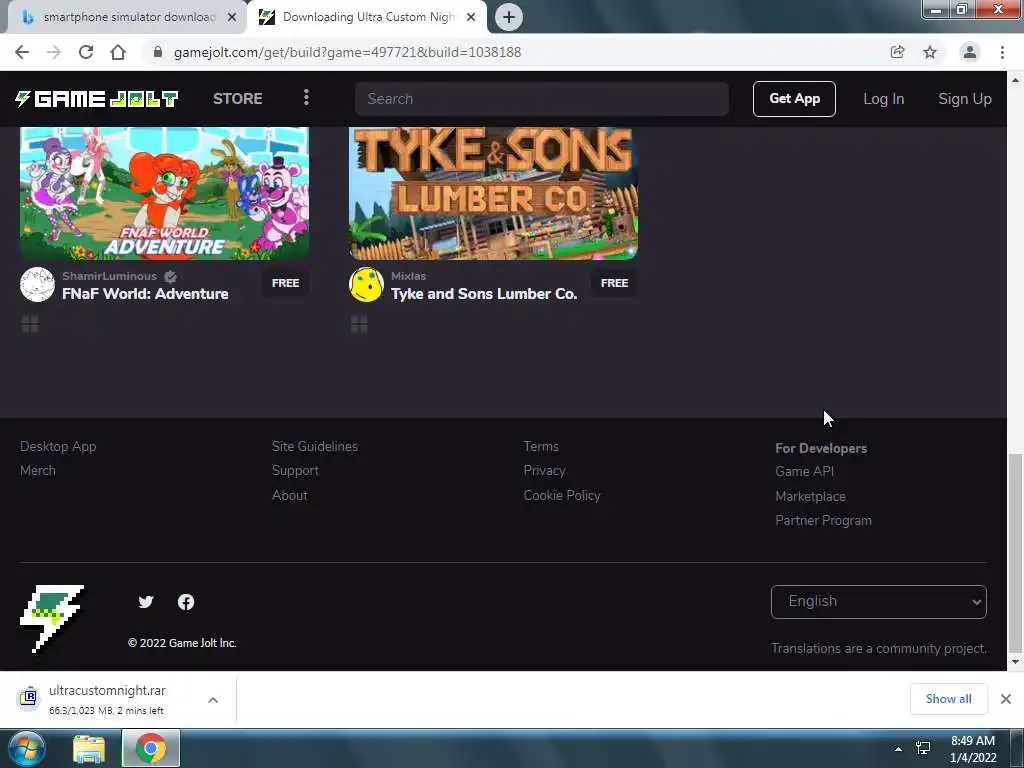Bookmark this page with the star icon

(930, 52)
